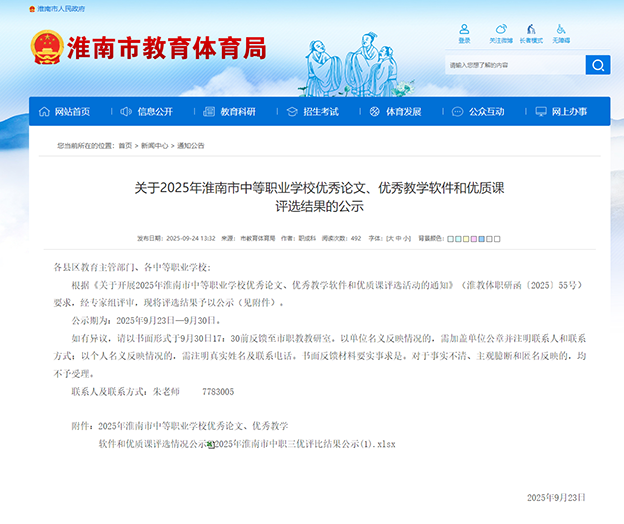
Task: Click the 登录 login user icon
Action: (464, 32)
